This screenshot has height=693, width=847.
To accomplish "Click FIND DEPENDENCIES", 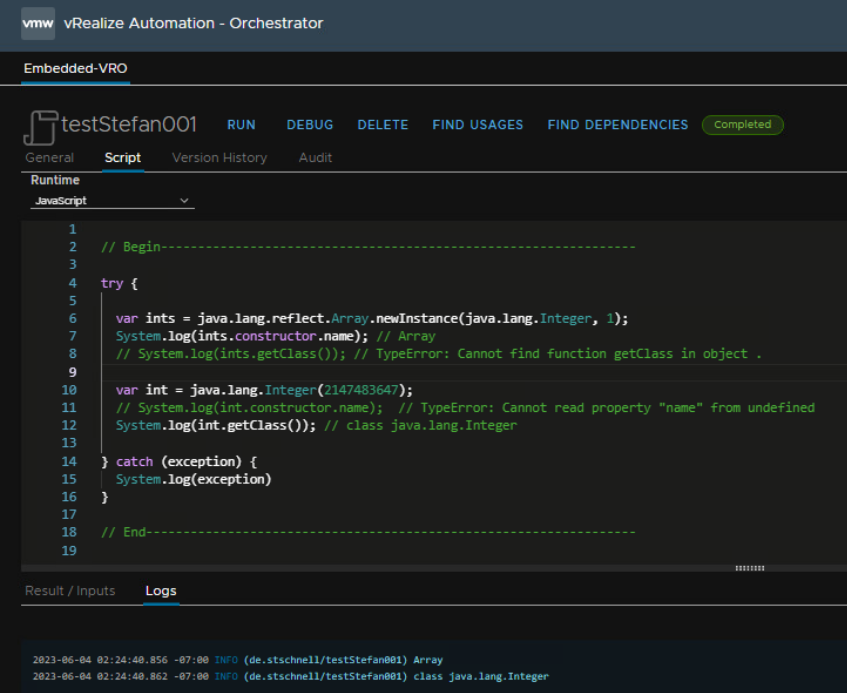I will [618, 125].
